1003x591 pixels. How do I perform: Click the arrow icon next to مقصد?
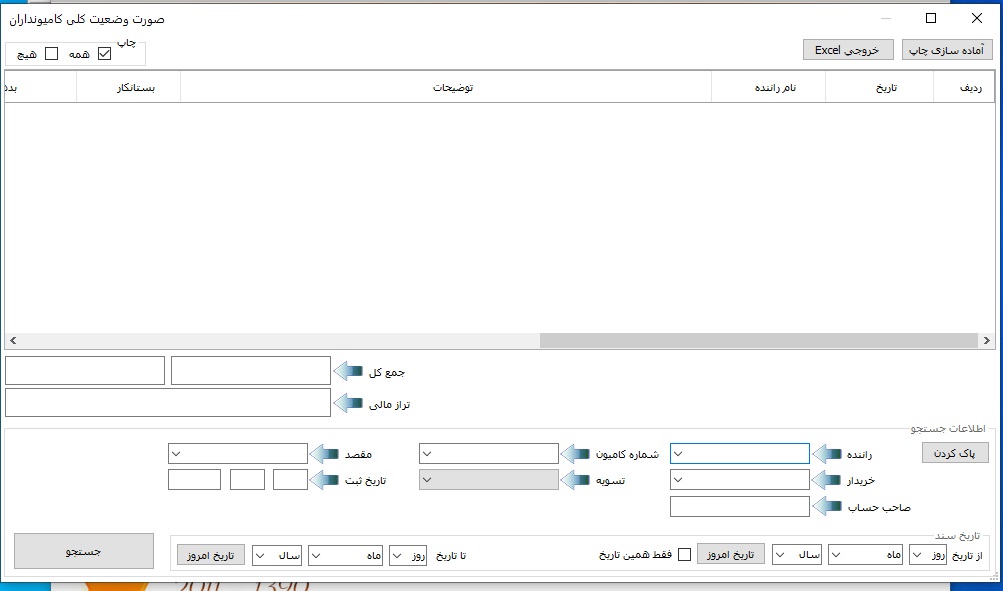(325, 454)
